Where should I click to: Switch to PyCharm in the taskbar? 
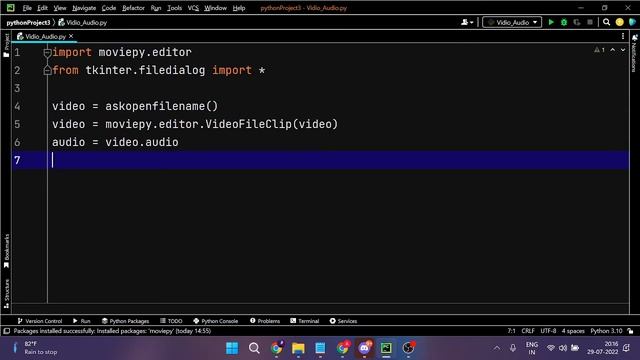tap(386, 348)
